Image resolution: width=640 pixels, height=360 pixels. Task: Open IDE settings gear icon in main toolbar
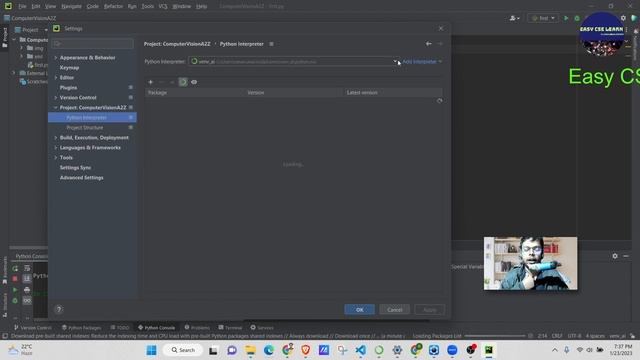click(623, 18)
